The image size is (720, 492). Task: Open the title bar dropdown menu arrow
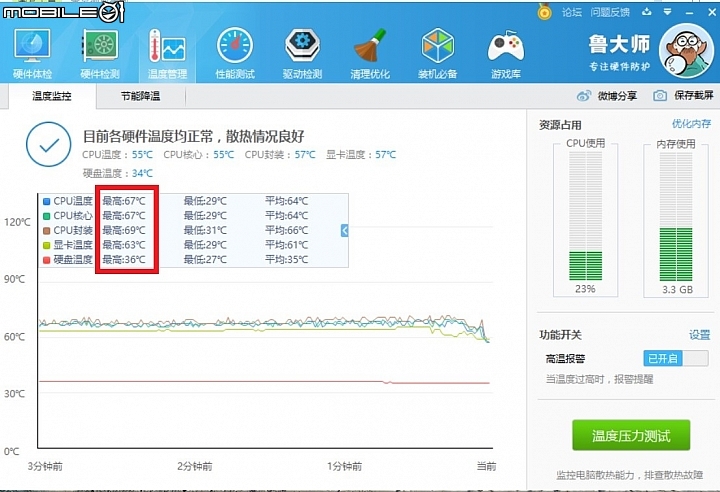[x=668, y=12]
